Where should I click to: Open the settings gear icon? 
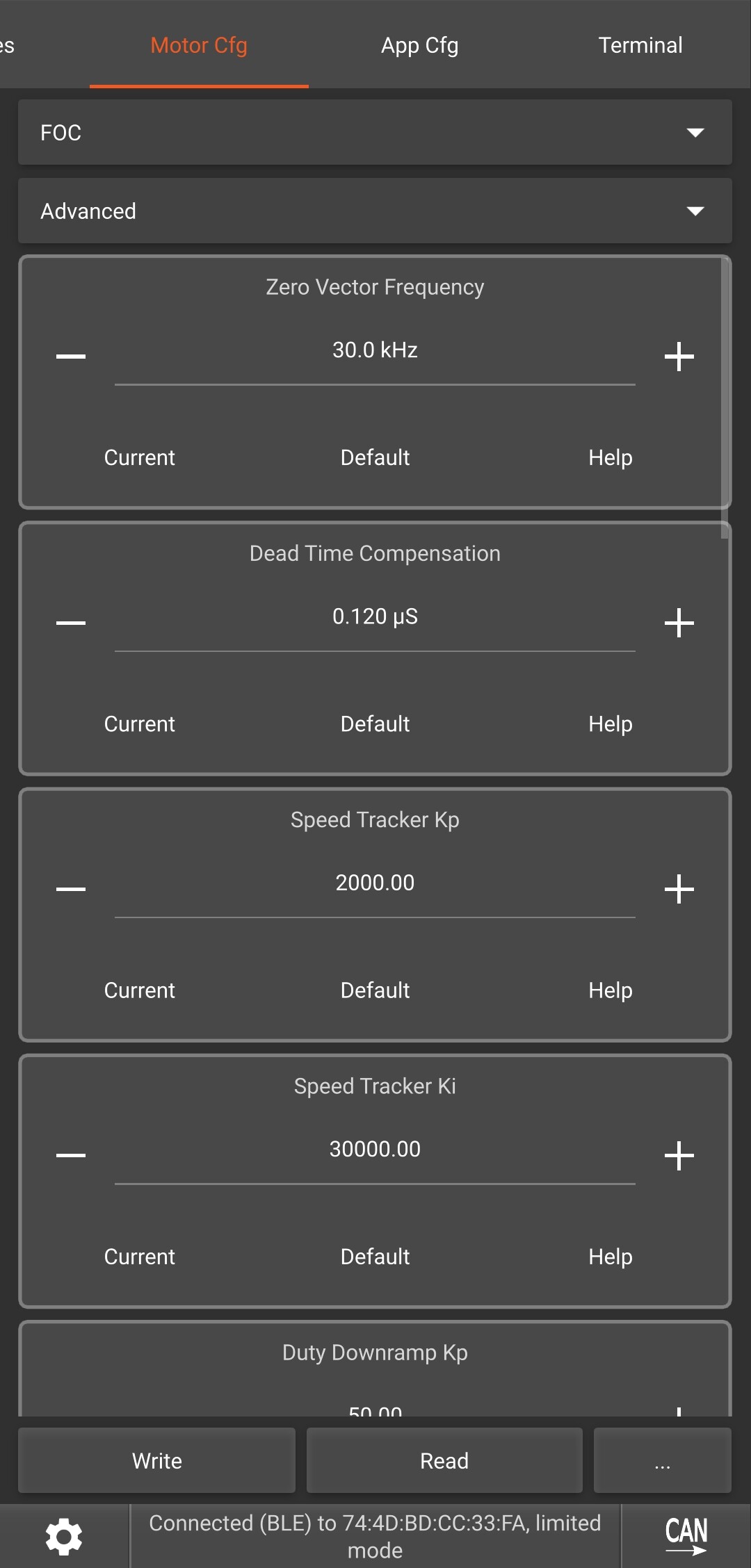click(x=64, y=1536)
